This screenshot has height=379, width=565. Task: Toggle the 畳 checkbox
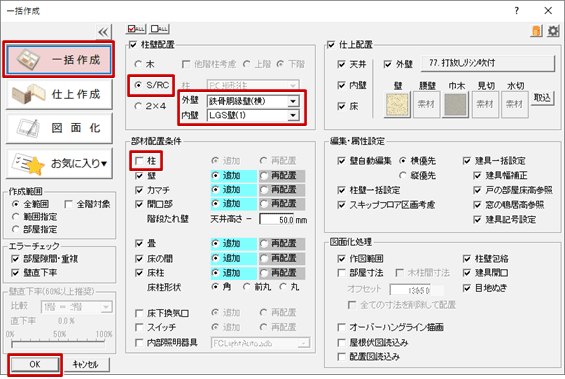tap(139, 244)
